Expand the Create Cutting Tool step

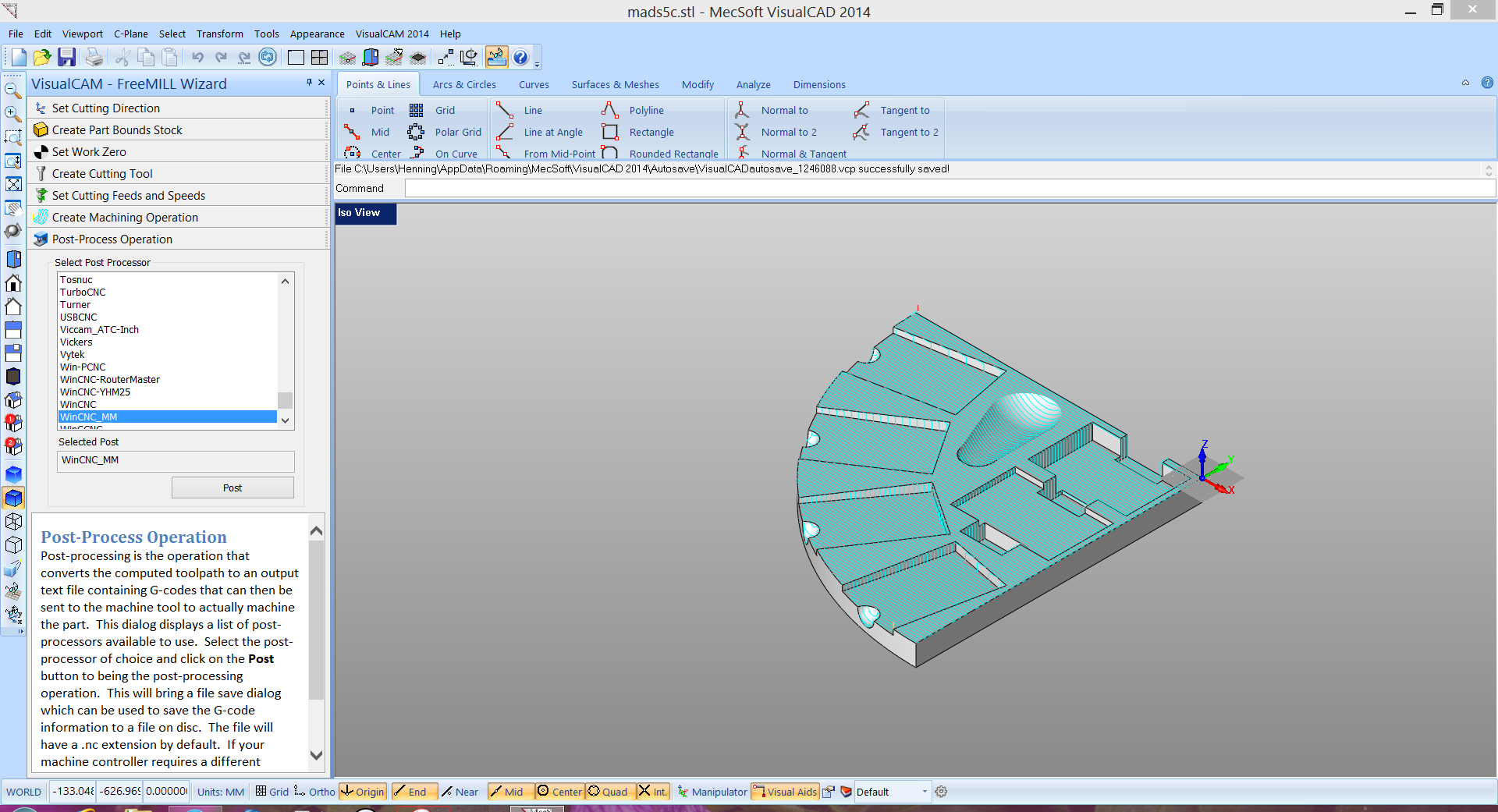click(102, 174)
